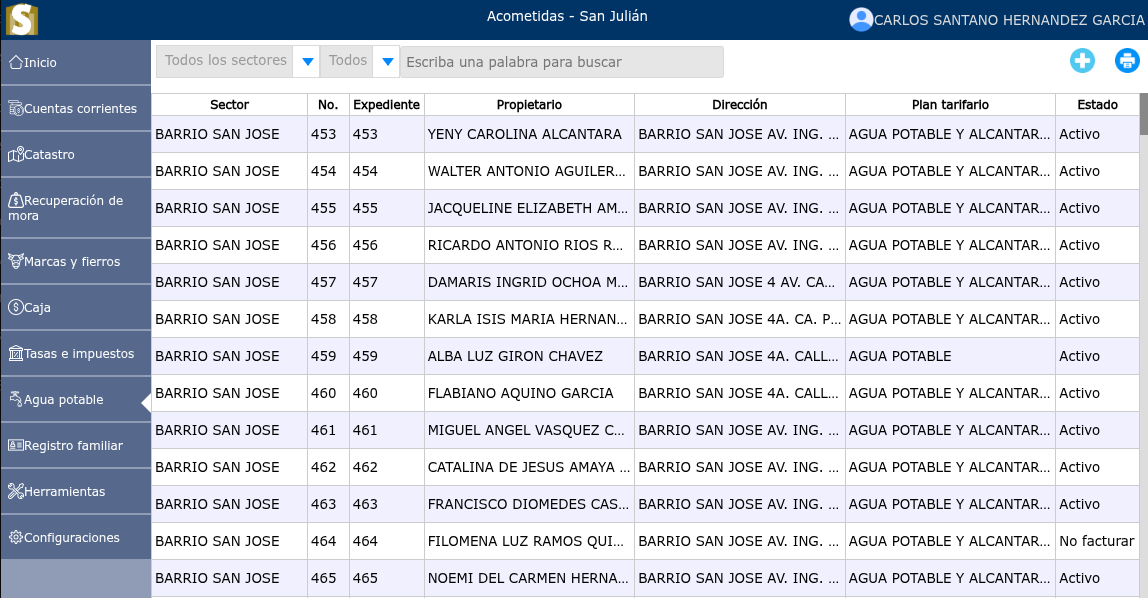Click the add new acometida plus icon

pos(1082,61)
